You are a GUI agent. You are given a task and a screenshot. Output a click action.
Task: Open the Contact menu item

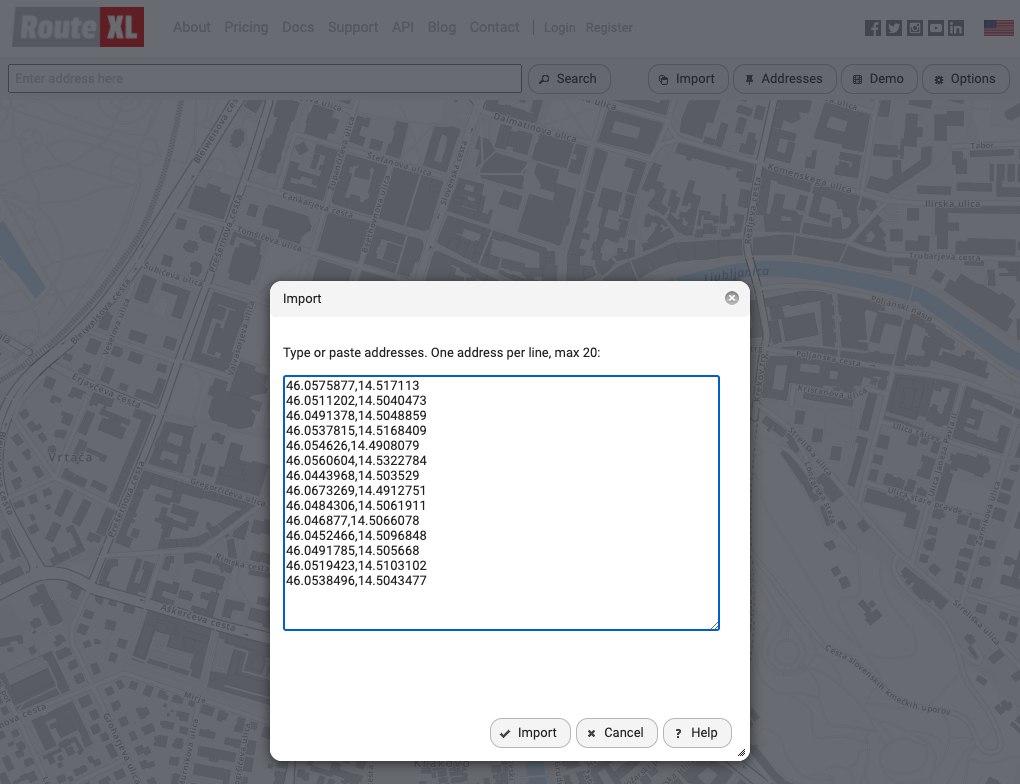[494, 27]
